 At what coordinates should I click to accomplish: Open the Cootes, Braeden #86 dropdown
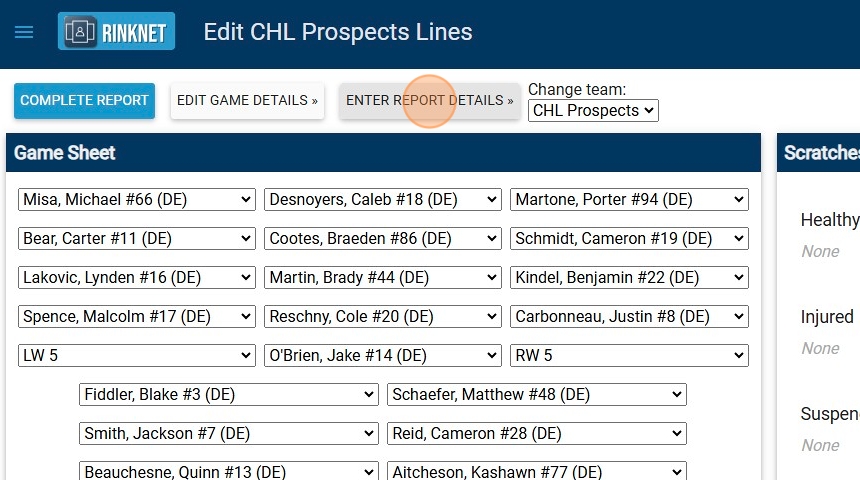382,239
